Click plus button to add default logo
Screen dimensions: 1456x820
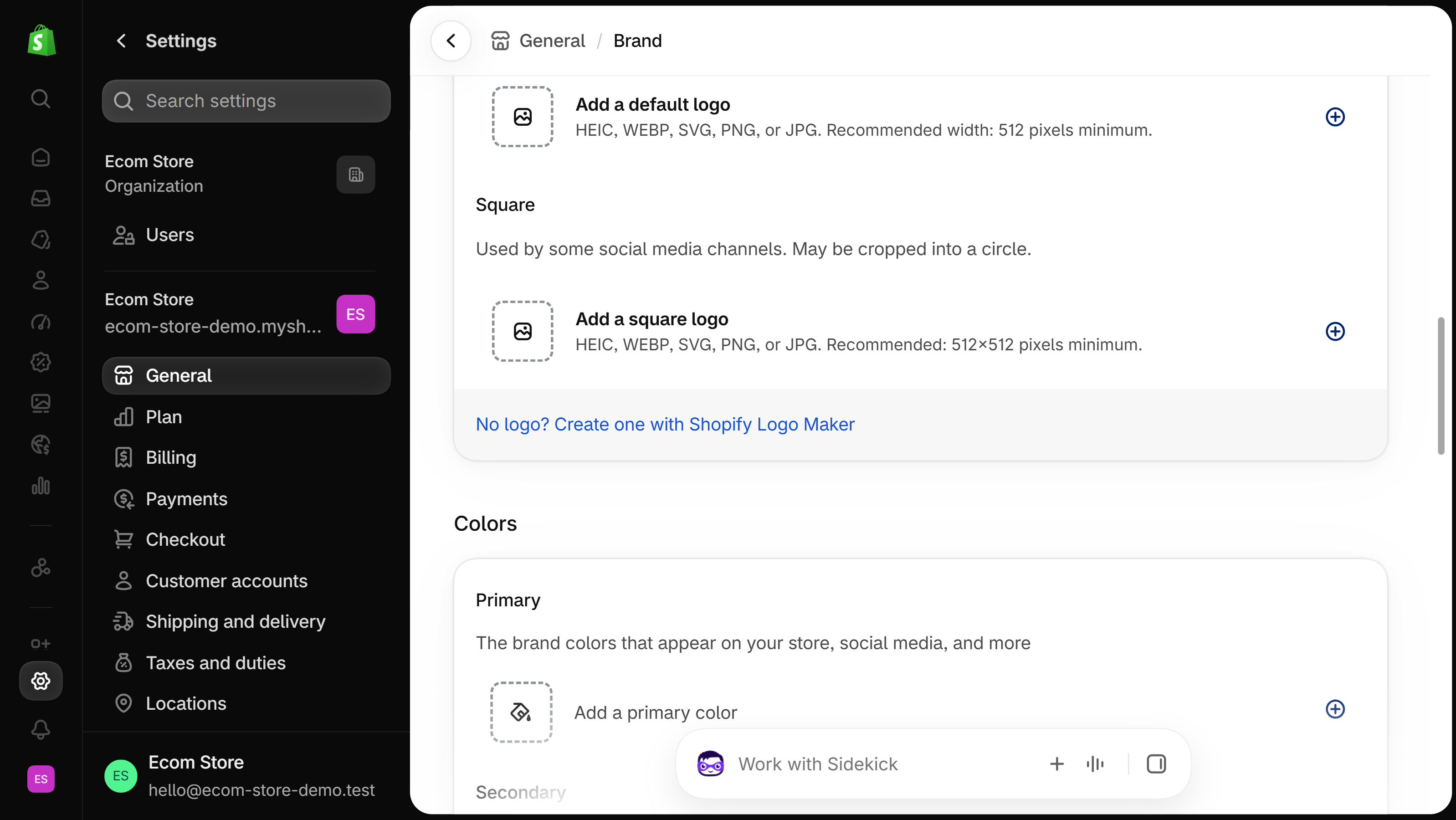tap(1335, 117)
